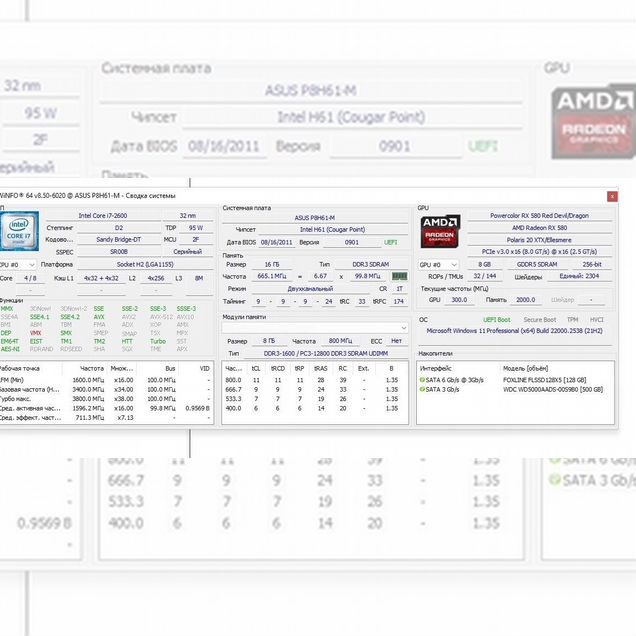Expand the memory modules dropdown list
636x636 pixels.
[315, 327]
